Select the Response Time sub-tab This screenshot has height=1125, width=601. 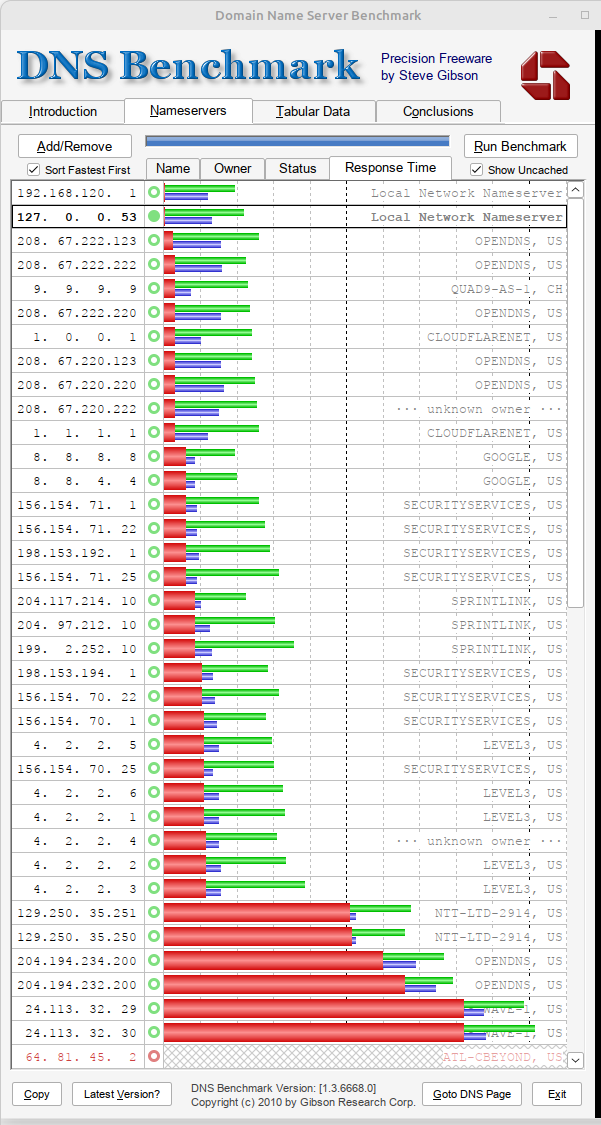[390, 168]
